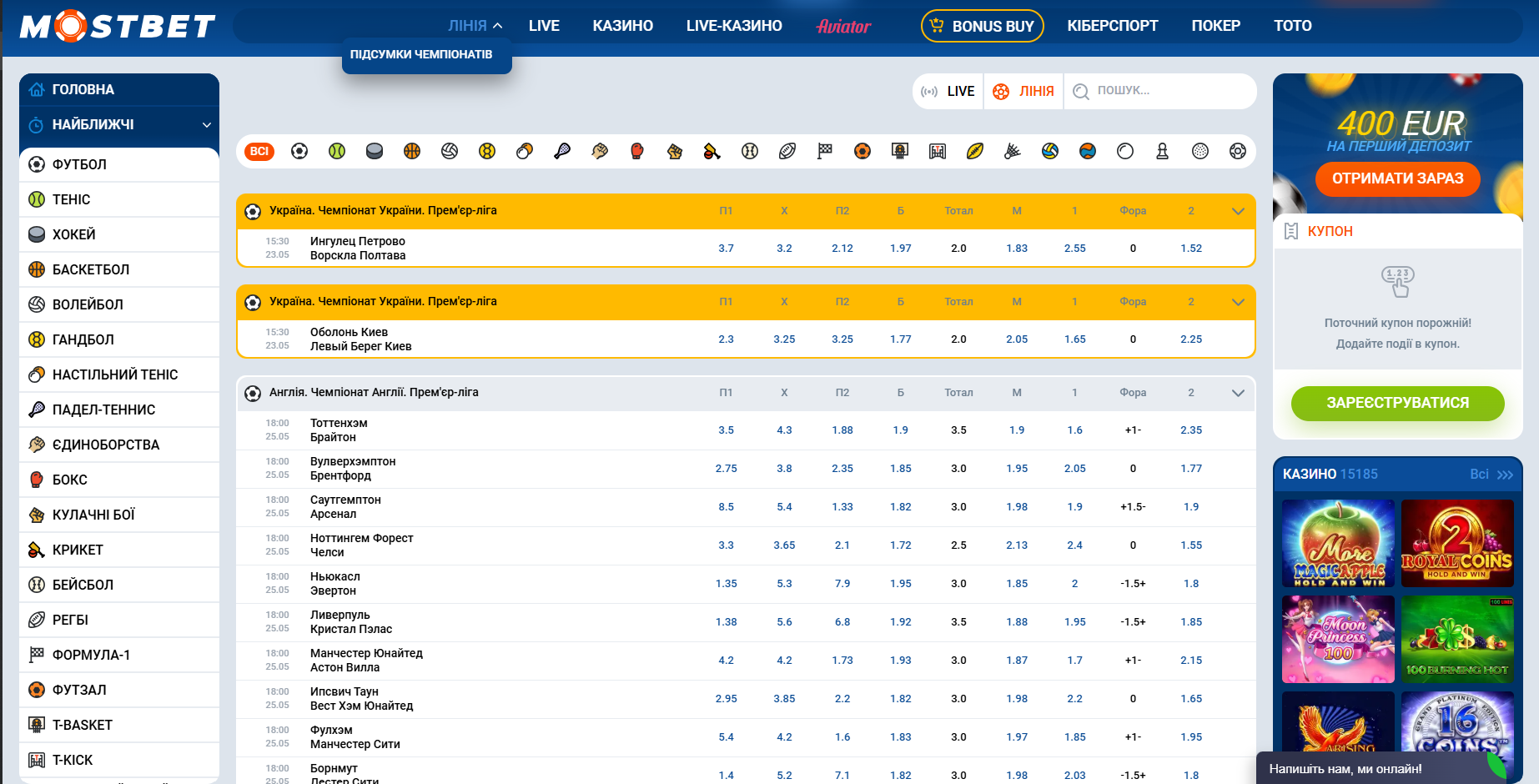The height and width of the screenshot is (784, 1539).
Task: Open ГАНДБОЛ in the left sidebar
Action: click(119, 339)
